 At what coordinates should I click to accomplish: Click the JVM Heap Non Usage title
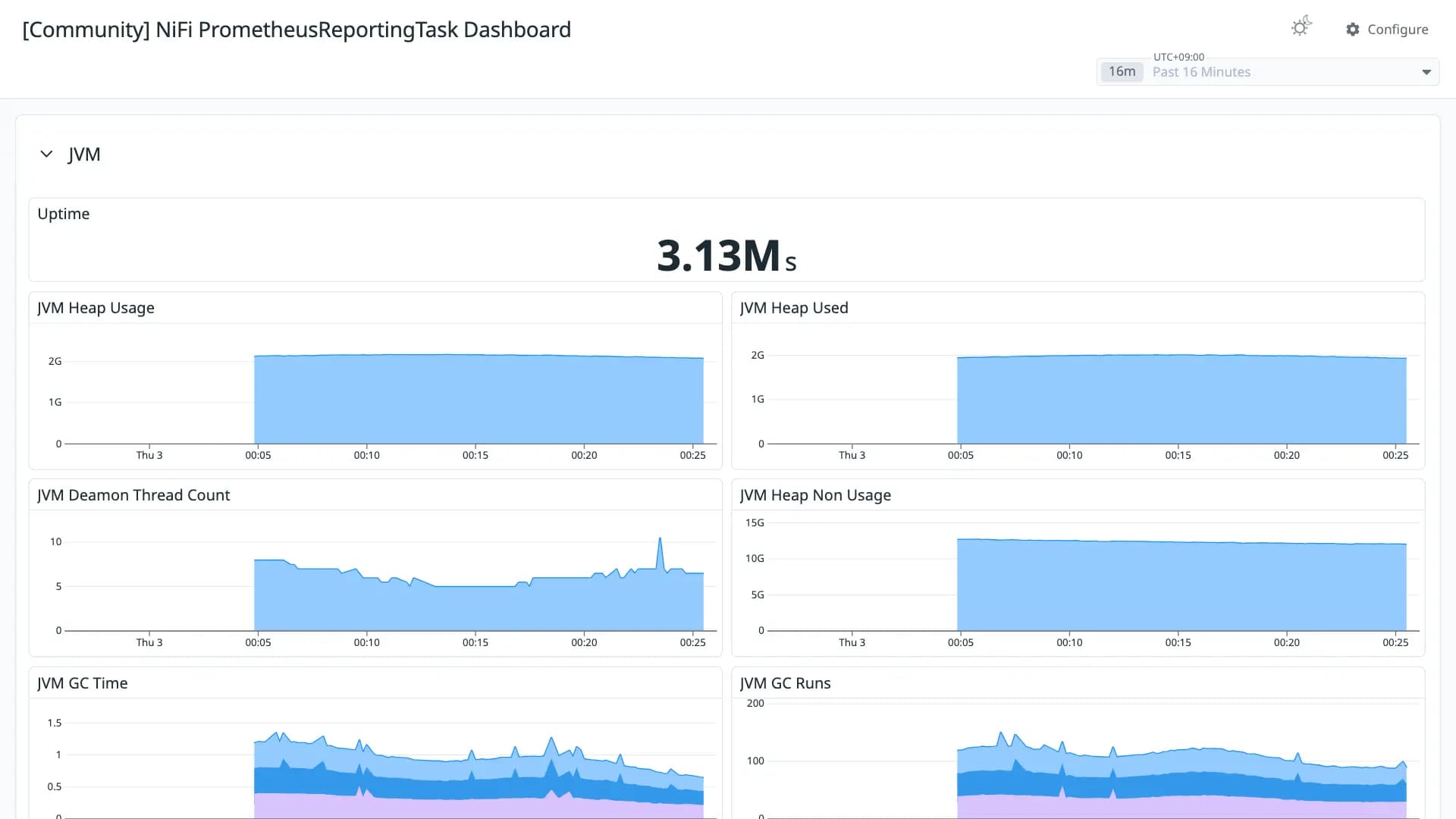click(815, 495)
